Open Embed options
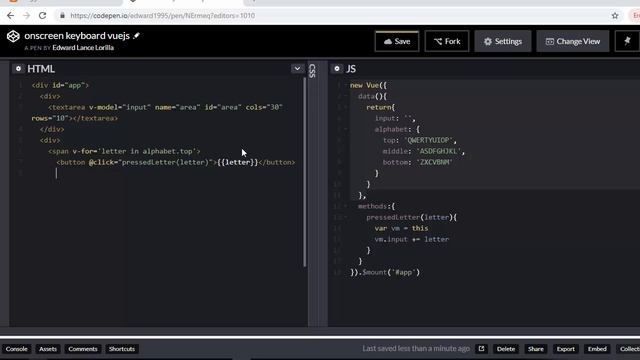640x360 pixels. coord(597,349)
